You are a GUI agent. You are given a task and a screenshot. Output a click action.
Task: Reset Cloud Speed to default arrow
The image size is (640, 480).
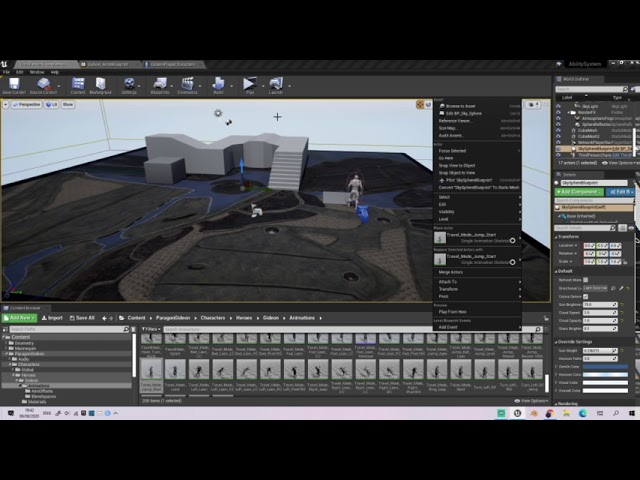coord(622,313)
